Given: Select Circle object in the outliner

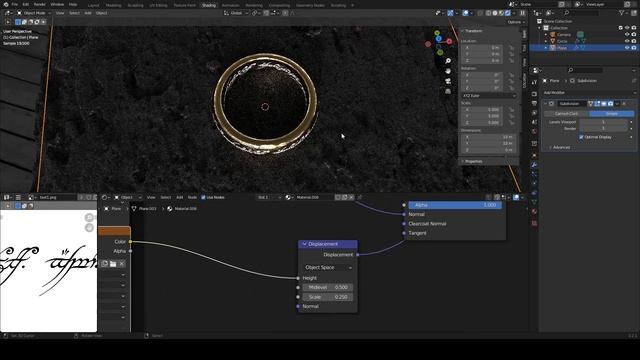Looking at the screenshot, I should 562,41.
